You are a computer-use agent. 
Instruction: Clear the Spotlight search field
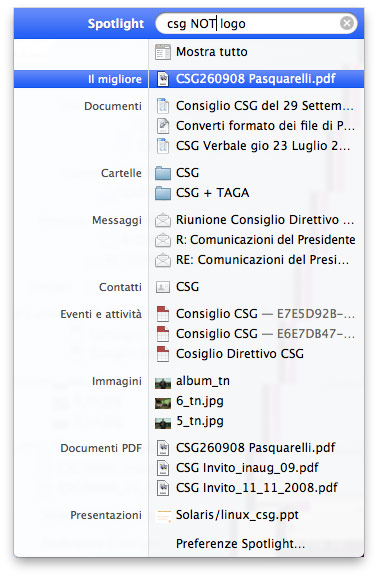pyautogui.click(x=347, y=24)
